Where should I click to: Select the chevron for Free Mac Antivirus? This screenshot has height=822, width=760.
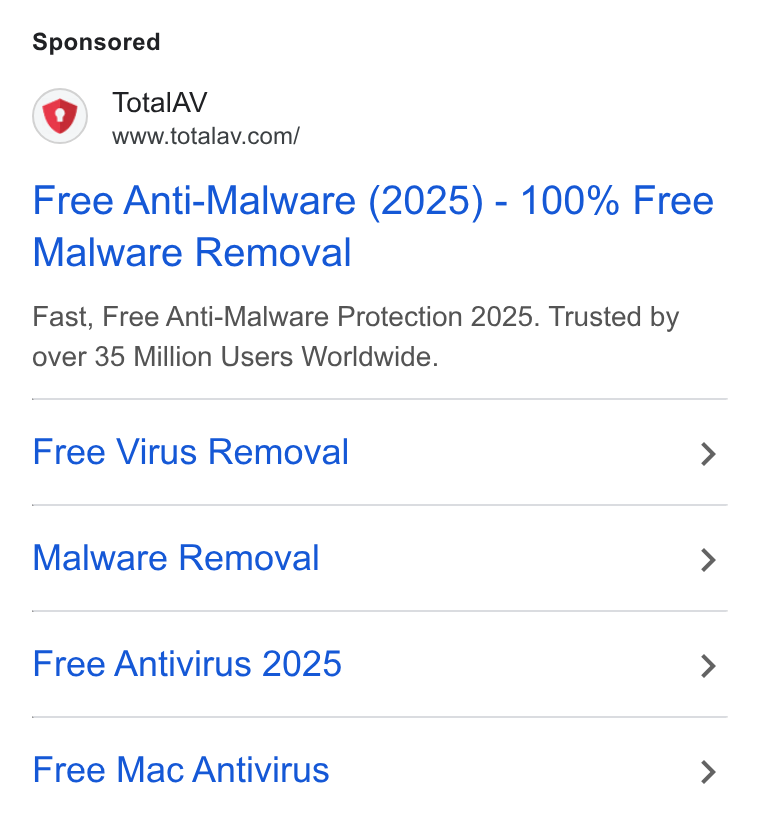coord(708,772)
